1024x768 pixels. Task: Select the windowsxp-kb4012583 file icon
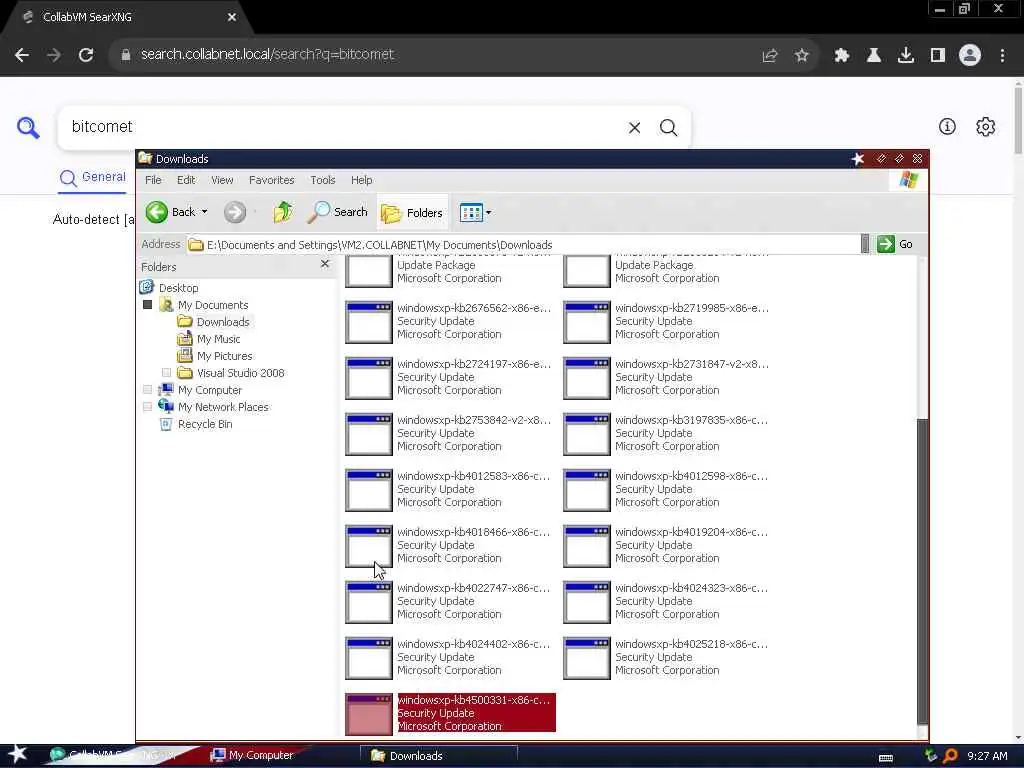click(369, 490)
